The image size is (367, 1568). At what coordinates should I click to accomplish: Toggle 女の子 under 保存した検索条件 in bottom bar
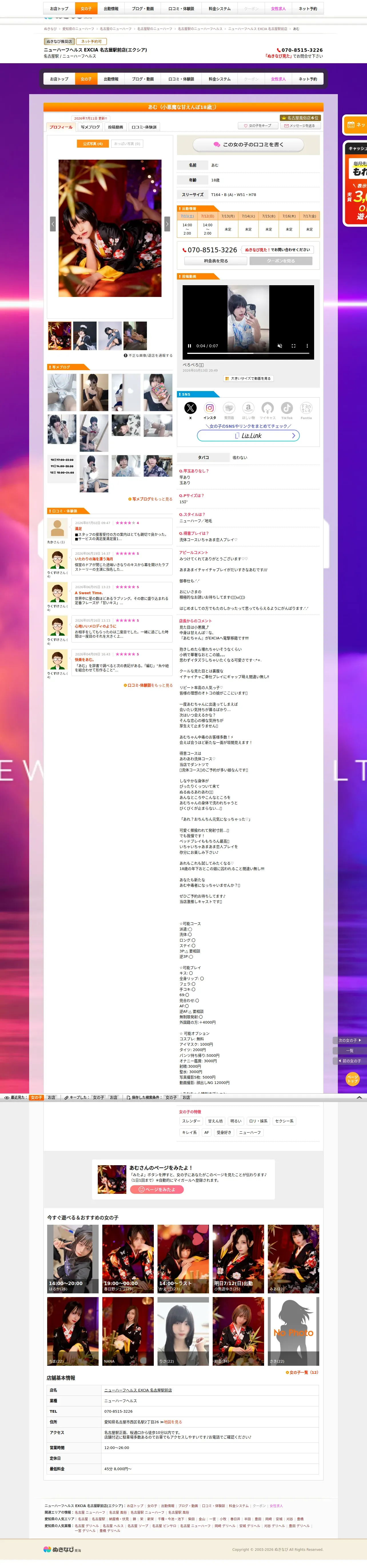click(171, 1097)
